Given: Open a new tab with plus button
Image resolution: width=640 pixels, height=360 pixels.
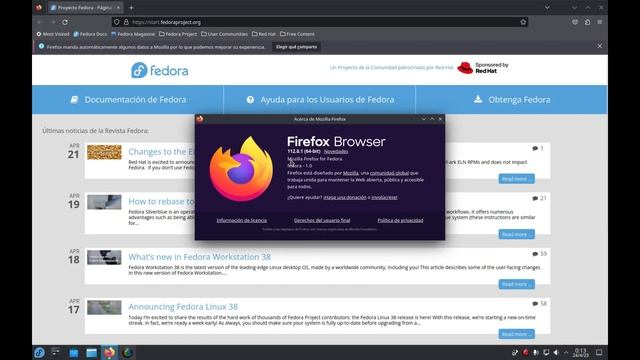Looking at the screenshot, I should 131,7.
